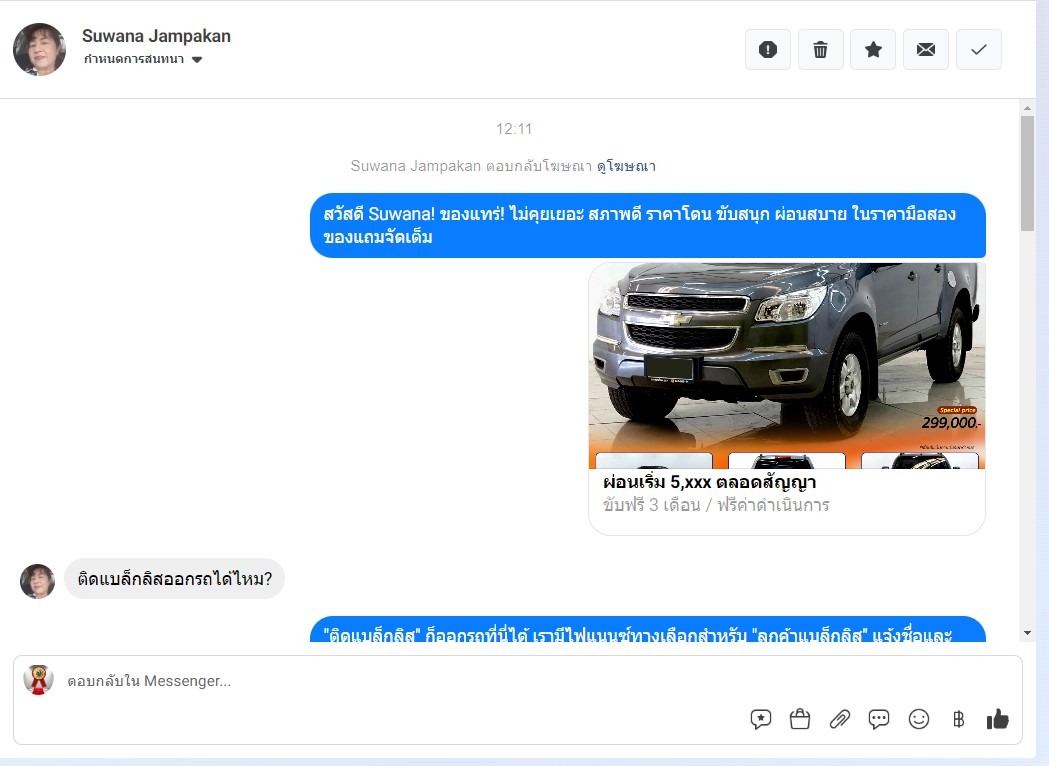
Task: Mark conversation as done with the checkmark
Action: click(x=979, y=50)
